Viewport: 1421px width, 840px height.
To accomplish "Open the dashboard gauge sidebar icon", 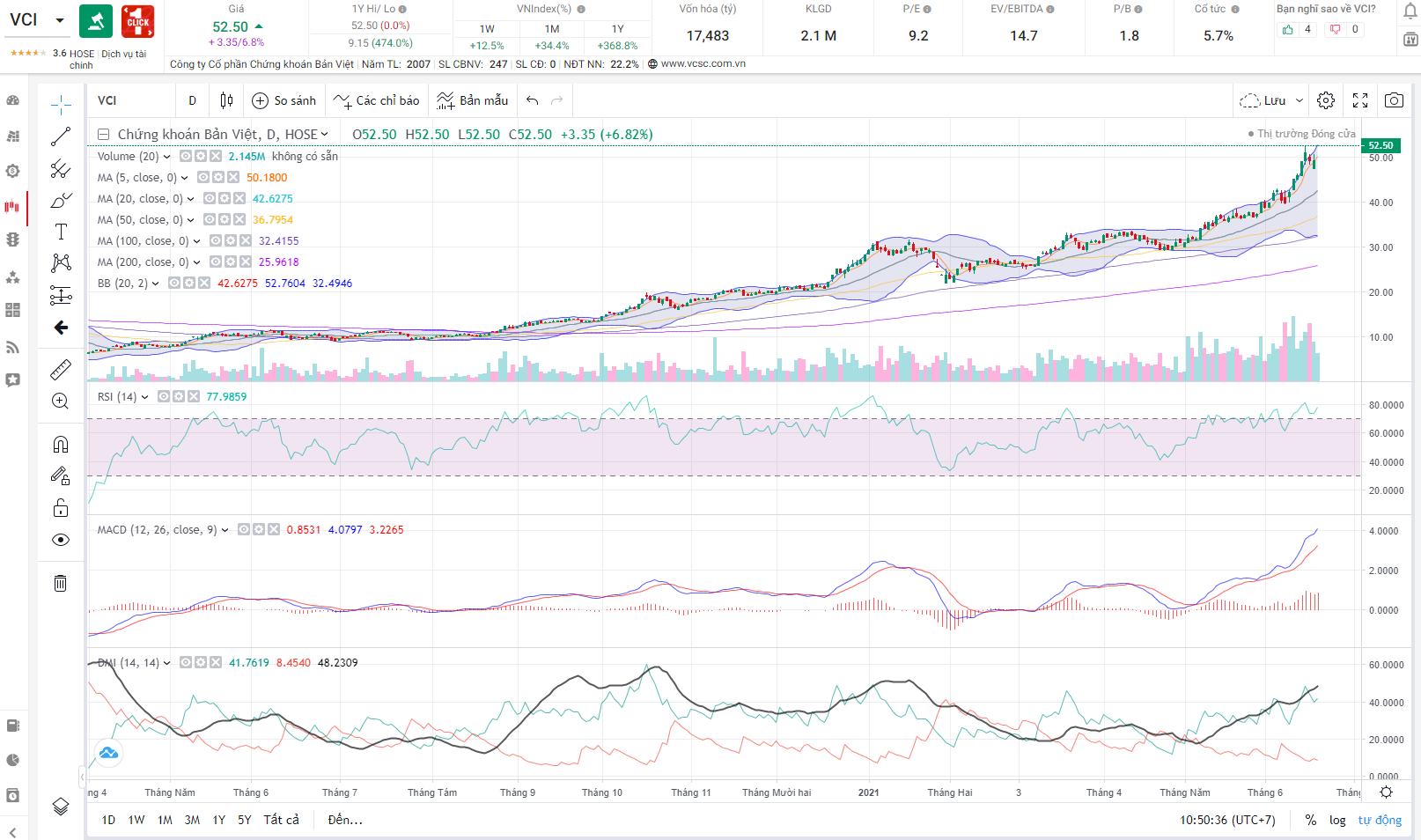I will pyautogui.click(x=12, y=100).
